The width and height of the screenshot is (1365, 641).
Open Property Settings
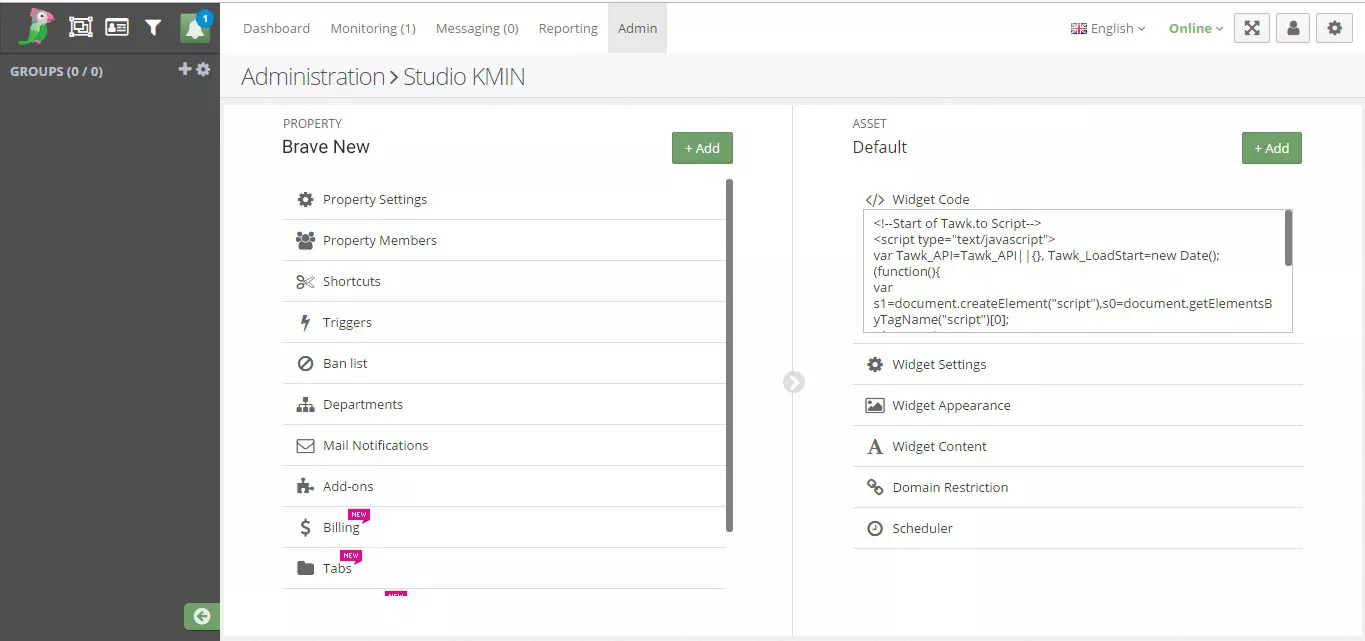pos(504,199)
